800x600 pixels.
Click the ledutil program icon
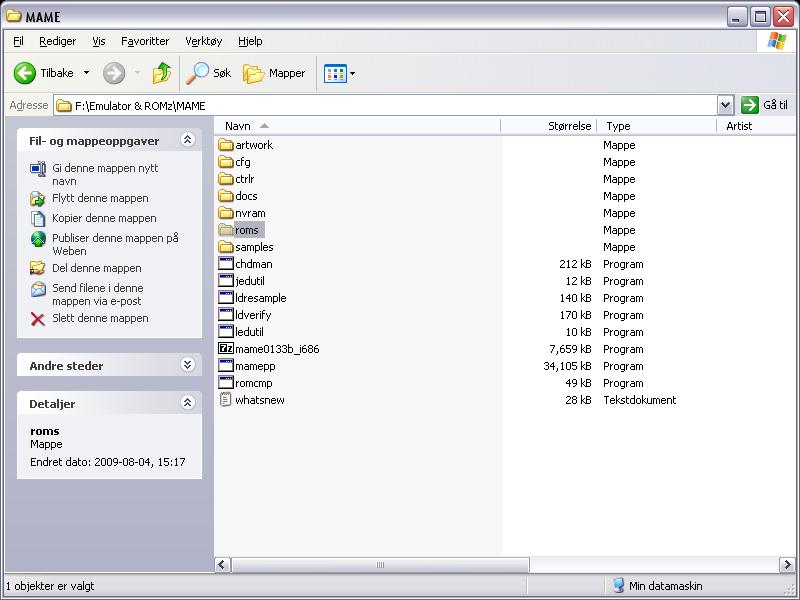226,332
